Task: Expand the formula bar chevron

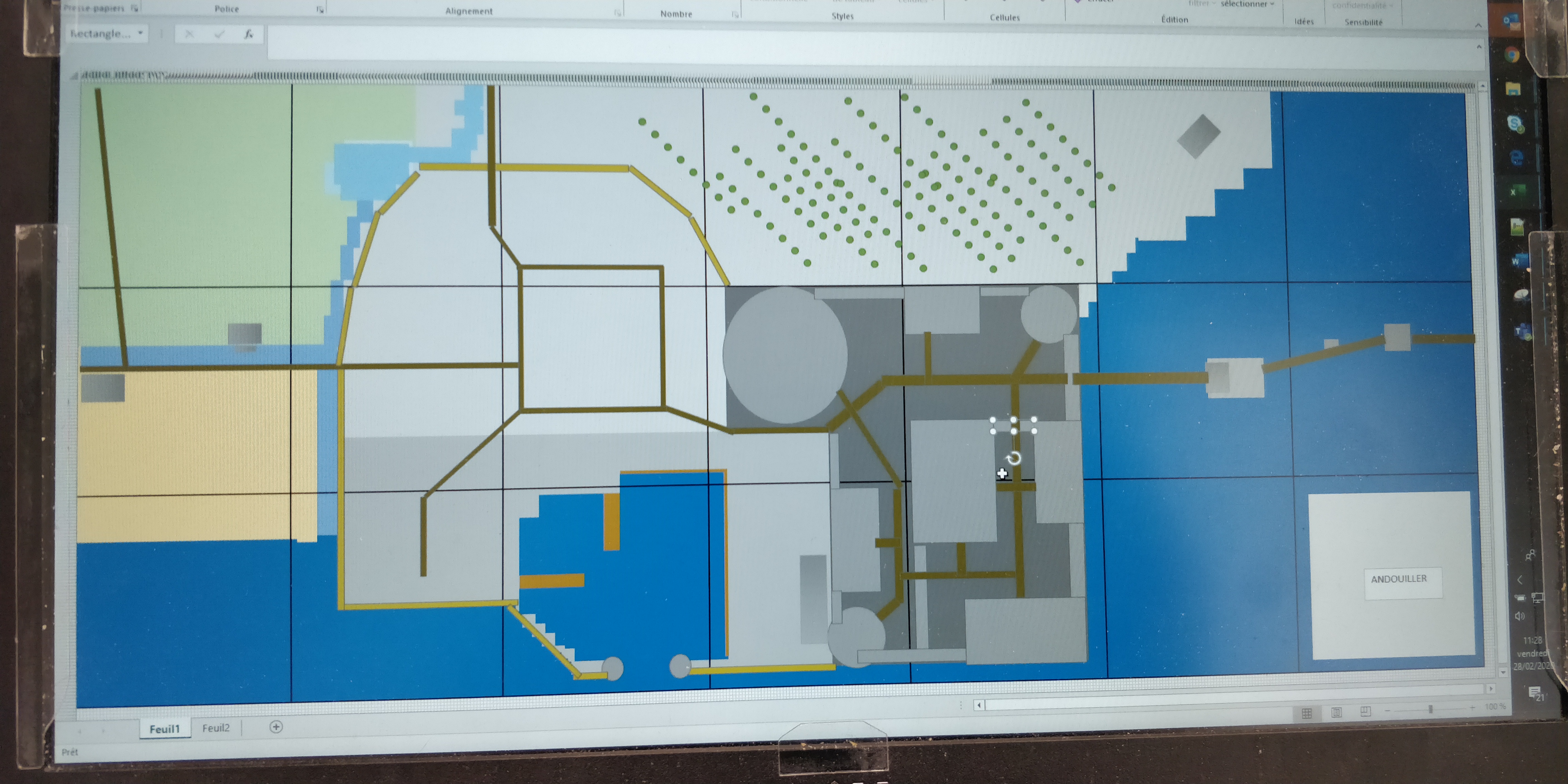Action: [1479, 47]
